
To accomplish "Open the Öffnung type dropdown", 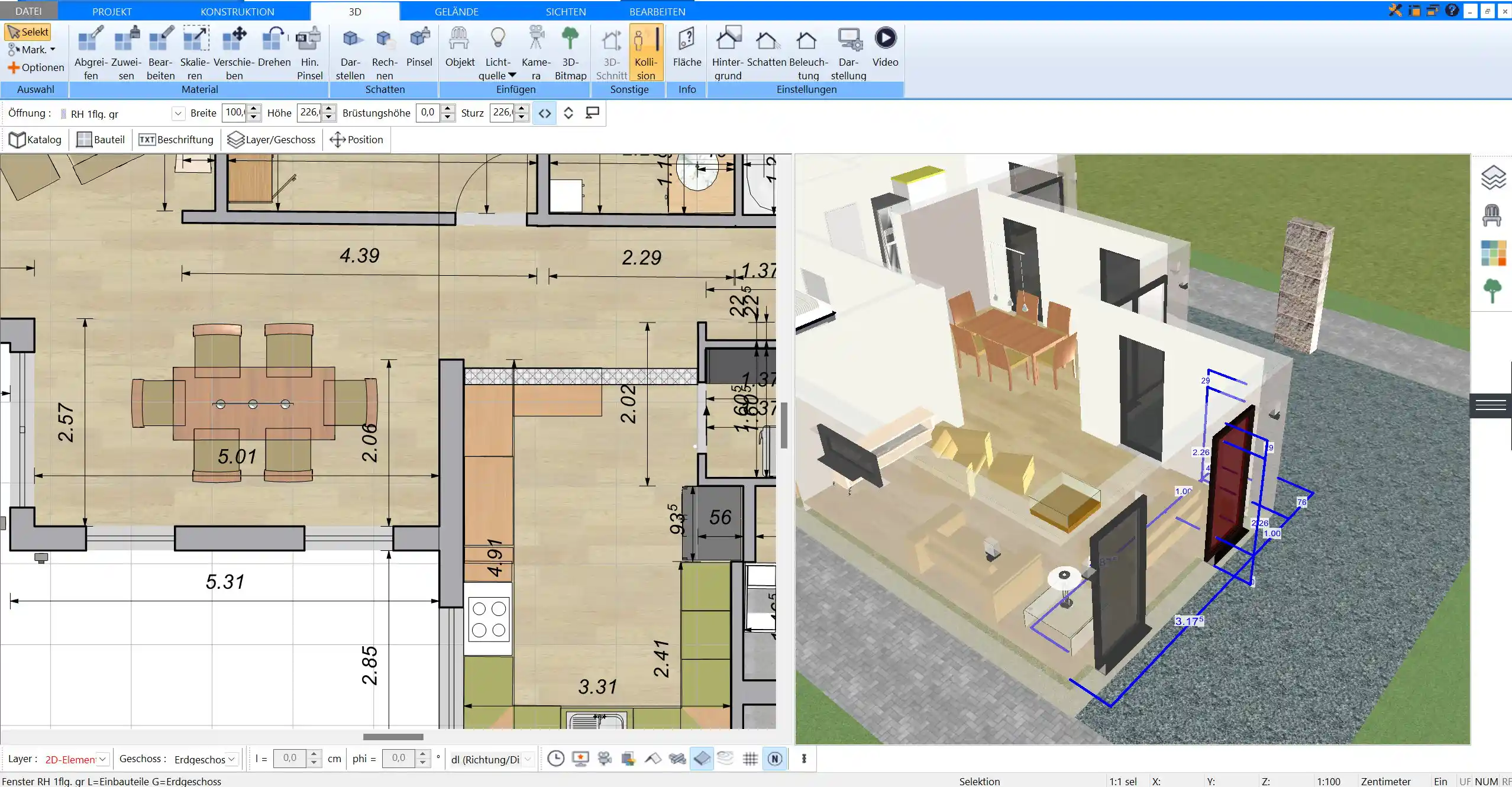I will (178, 114).
